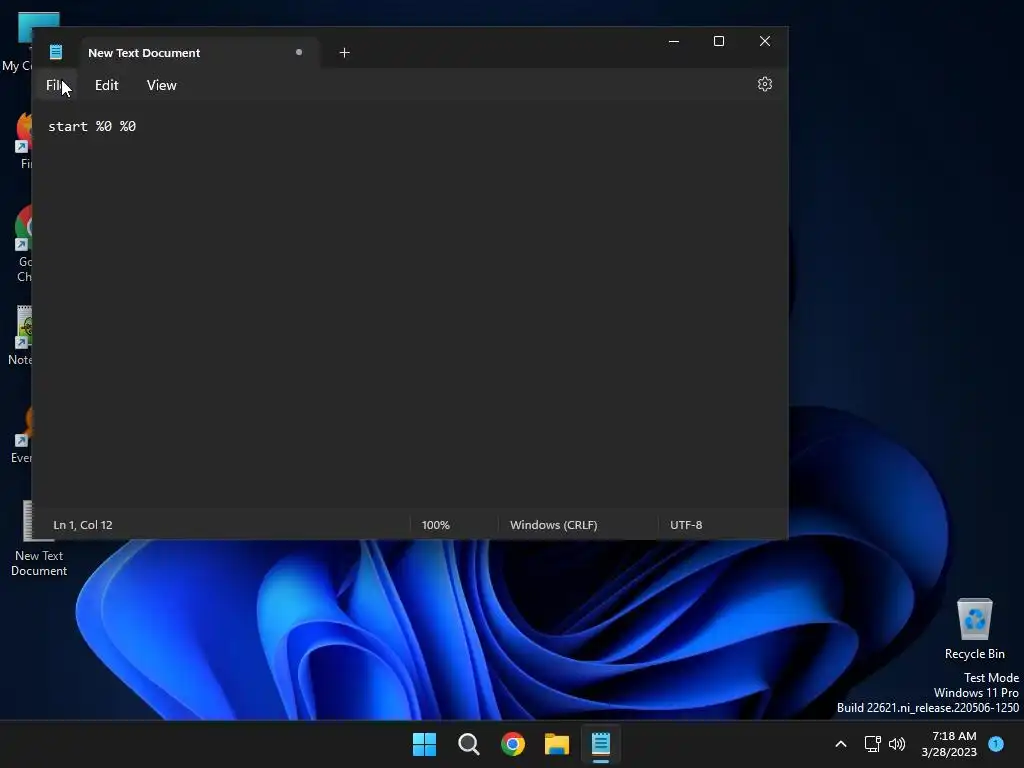Open the View menu
The height and width of the screenshot is (768, 1024).
(161, 86)
